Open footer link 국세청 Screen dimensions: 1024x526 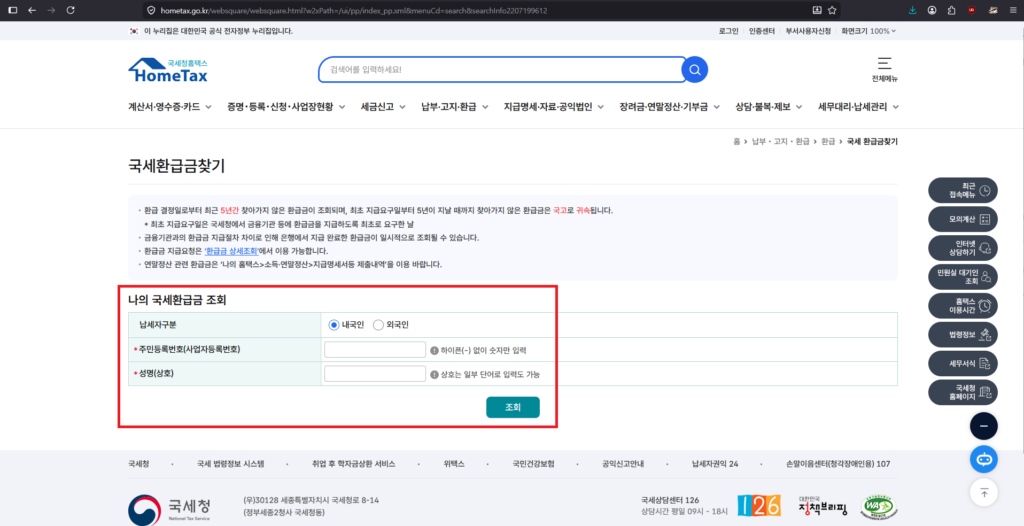pos(138,463)
